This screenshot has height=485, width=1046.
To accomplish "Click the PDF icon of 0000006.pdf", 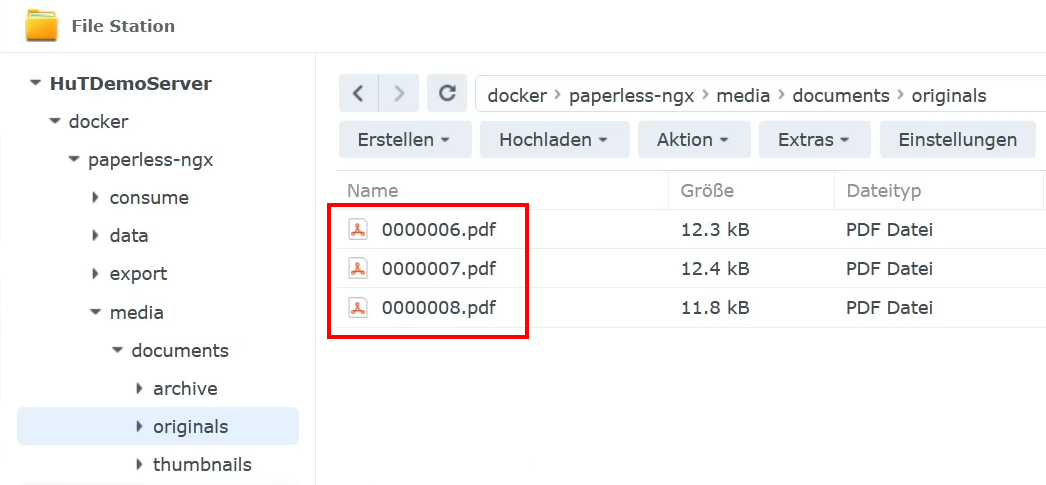I will click(358, 229).
